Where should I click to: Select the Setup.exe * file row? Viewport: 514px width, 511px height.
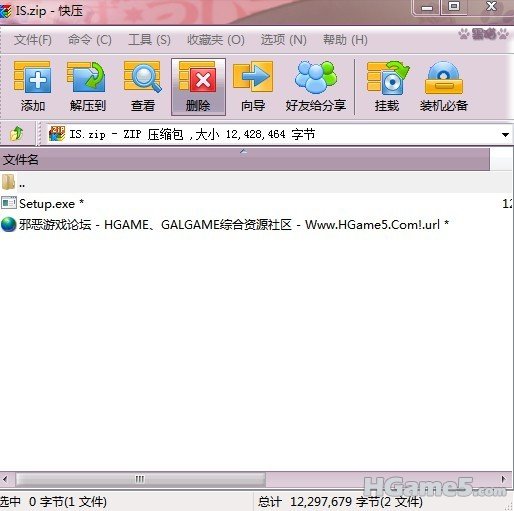pos(256,203)
